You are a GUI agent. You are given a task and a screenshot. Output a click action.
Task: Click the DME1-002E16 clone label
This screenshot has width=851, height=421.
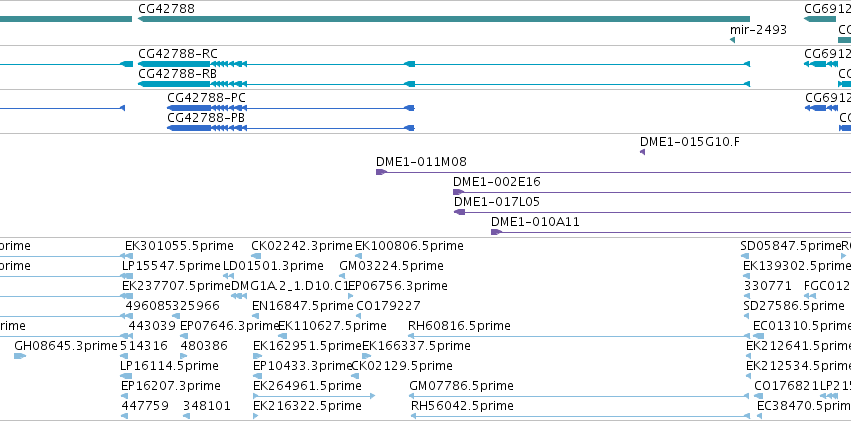point(497,182)
